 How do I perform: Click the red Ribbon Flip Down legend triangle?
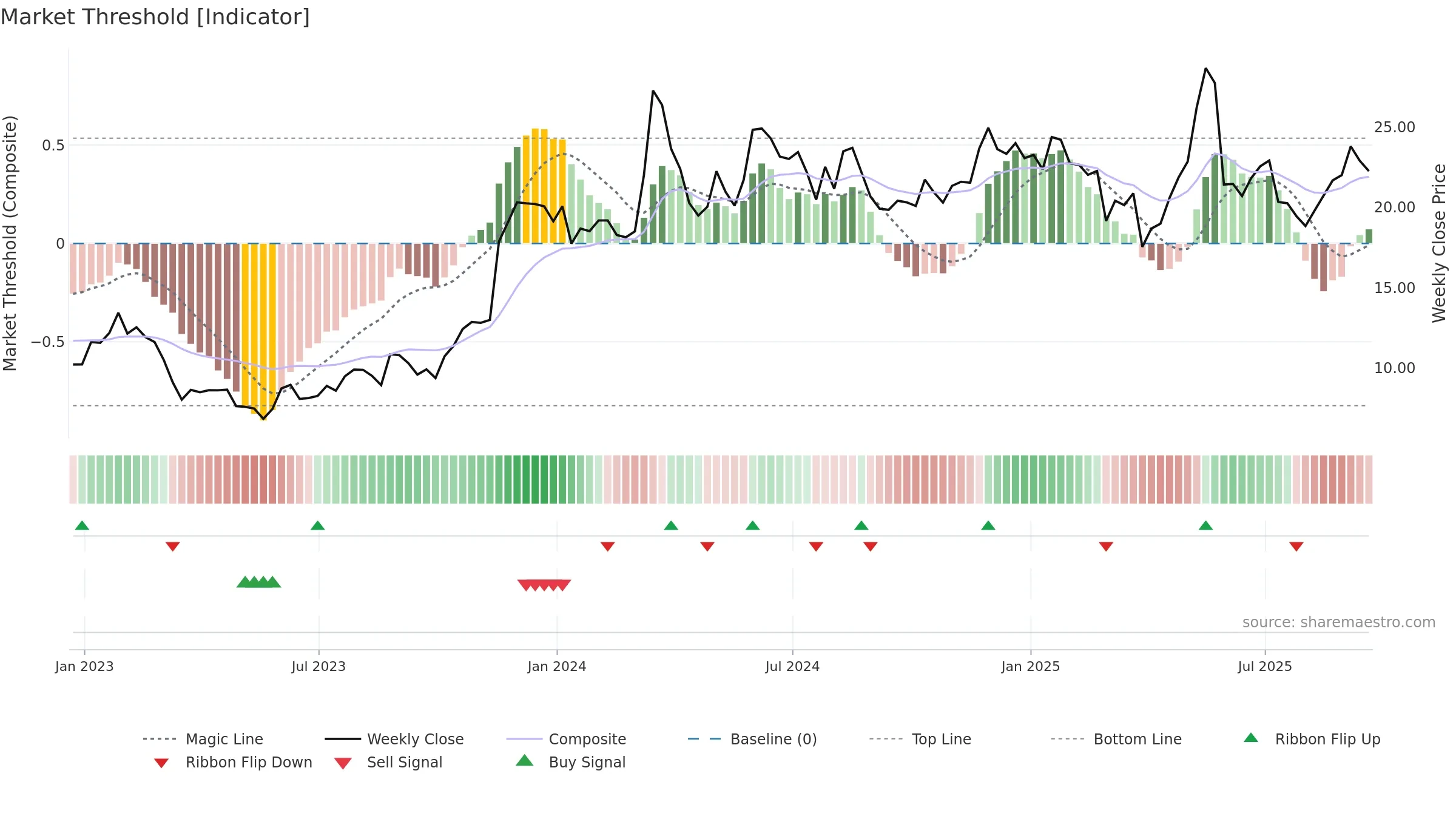(x=161, y=763)
